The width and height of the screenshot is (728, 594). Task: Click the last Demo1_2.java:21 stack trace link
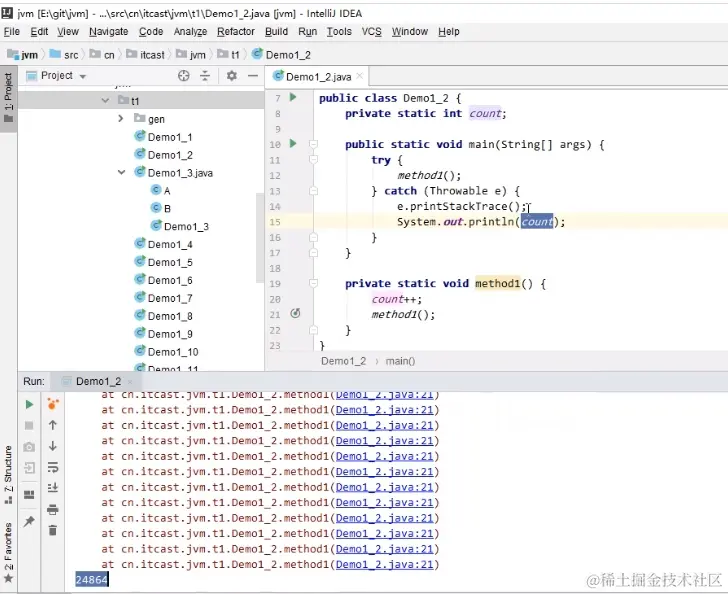pos(384,565)
